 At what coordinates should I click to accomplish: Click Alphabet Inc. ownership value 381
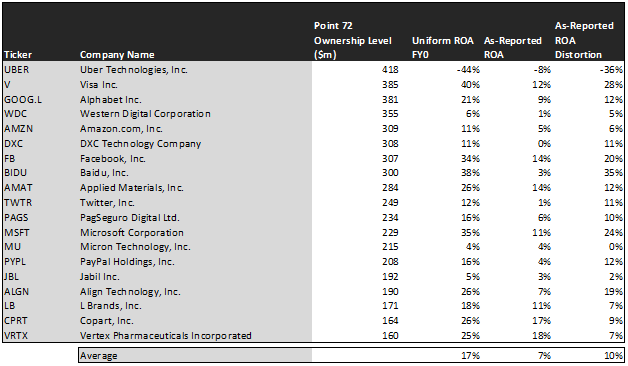pyautogui.click(x=390, y=100)
